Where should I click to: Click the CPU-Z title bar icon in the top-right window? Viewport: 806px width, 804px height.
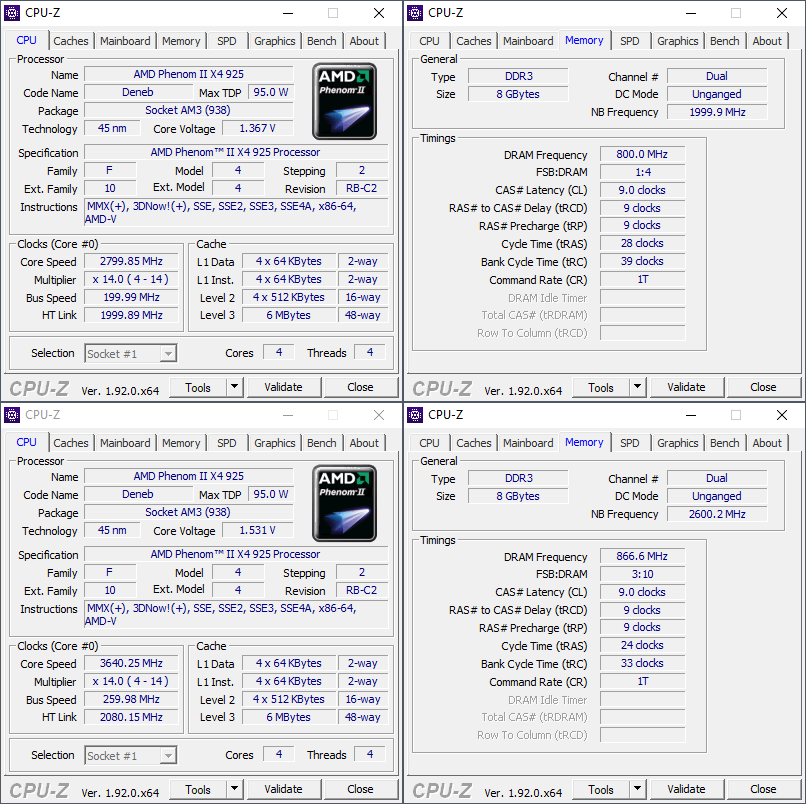click(x=415, y=13)
